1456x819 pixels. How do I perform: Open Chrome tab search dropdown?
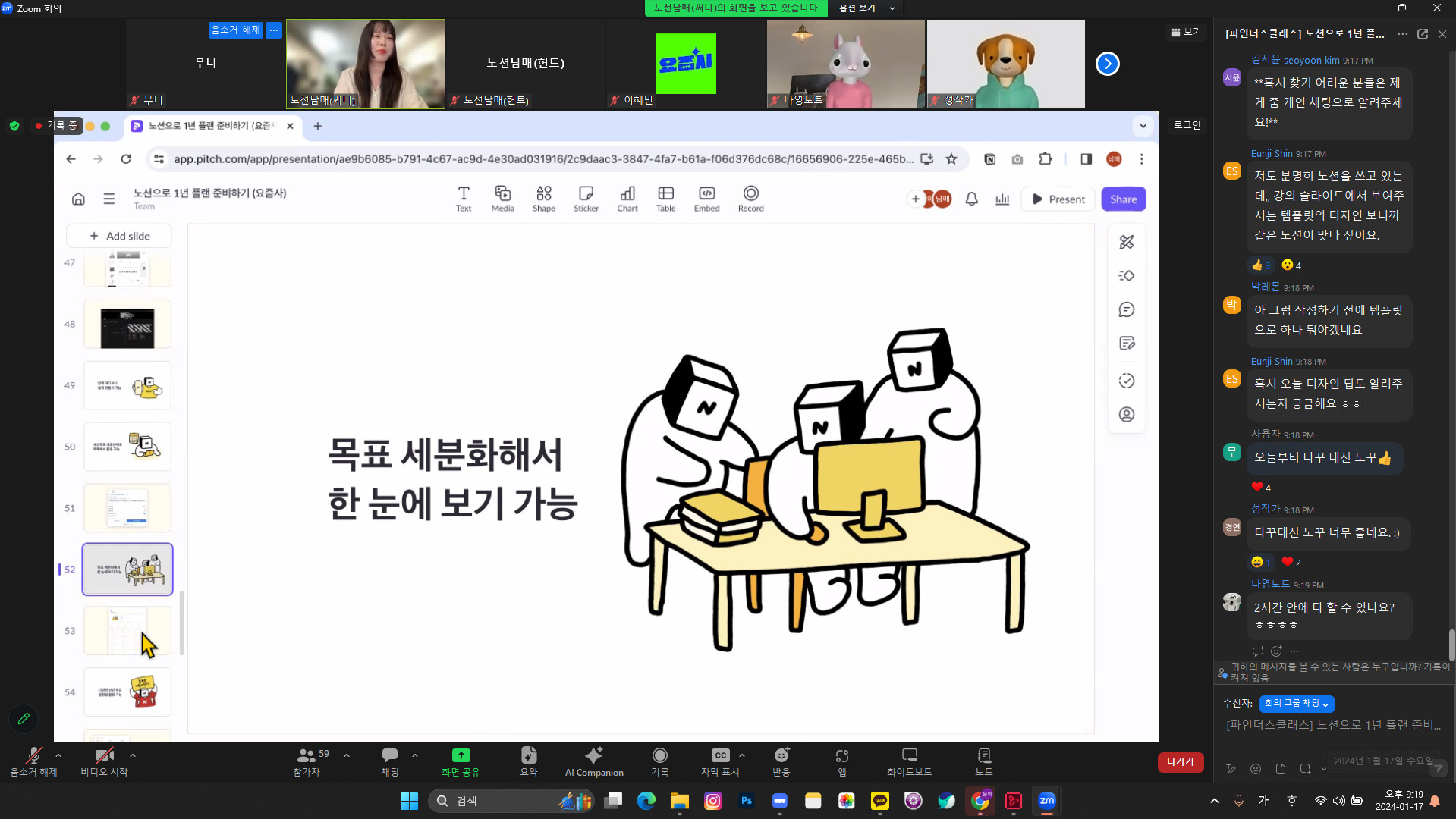point(1143,126)
